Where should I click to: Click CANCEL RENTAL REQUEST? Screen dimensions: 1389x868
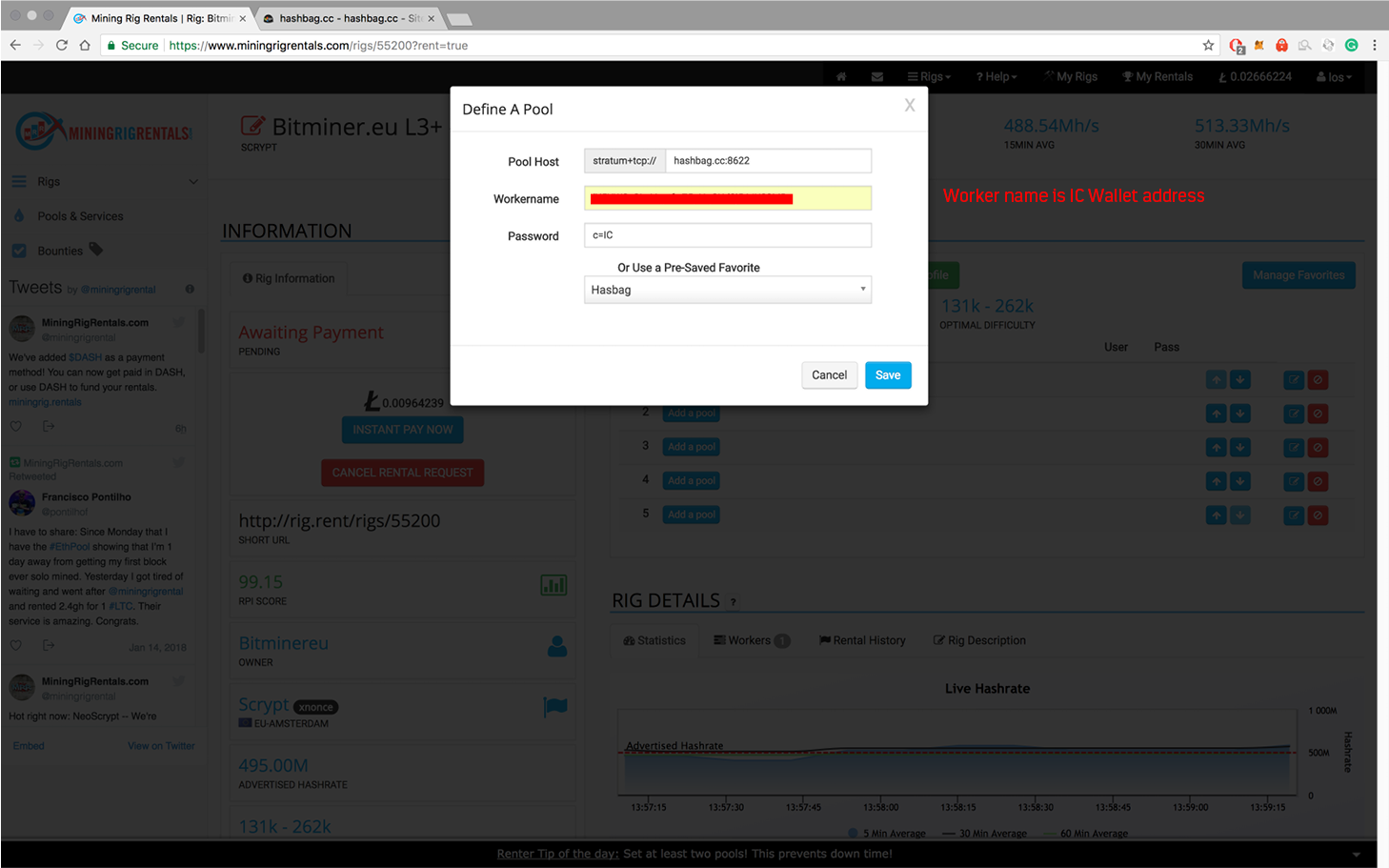[x=403, y=473]
